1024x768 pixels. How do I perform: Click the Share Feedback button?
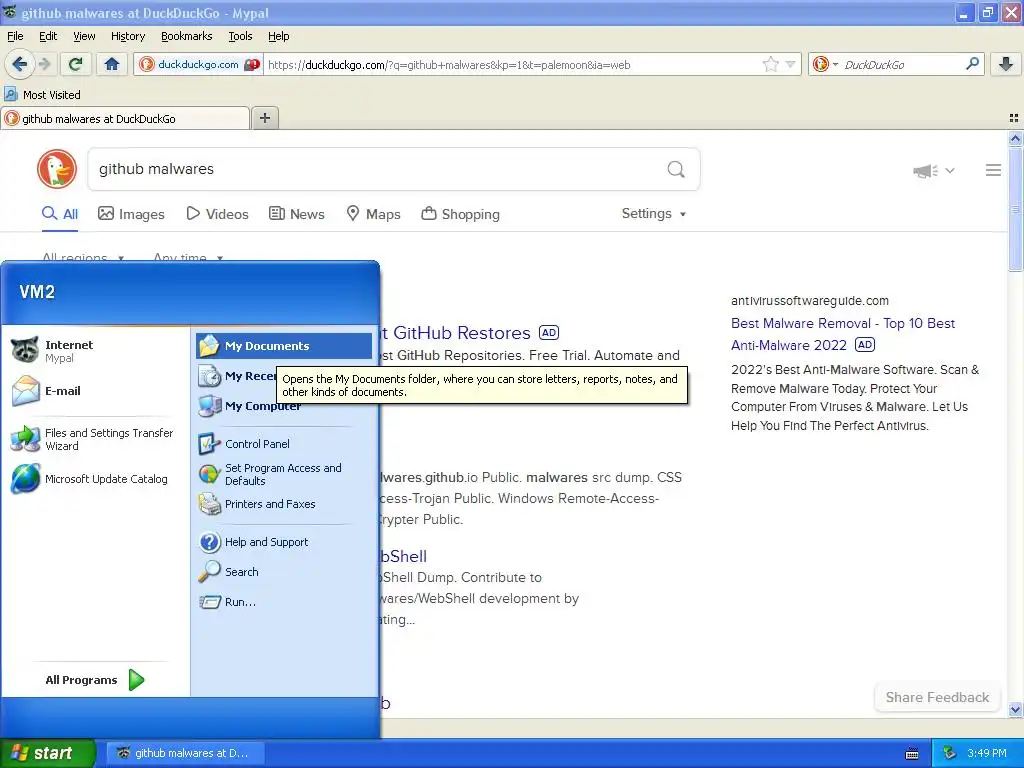pos(937,697)
